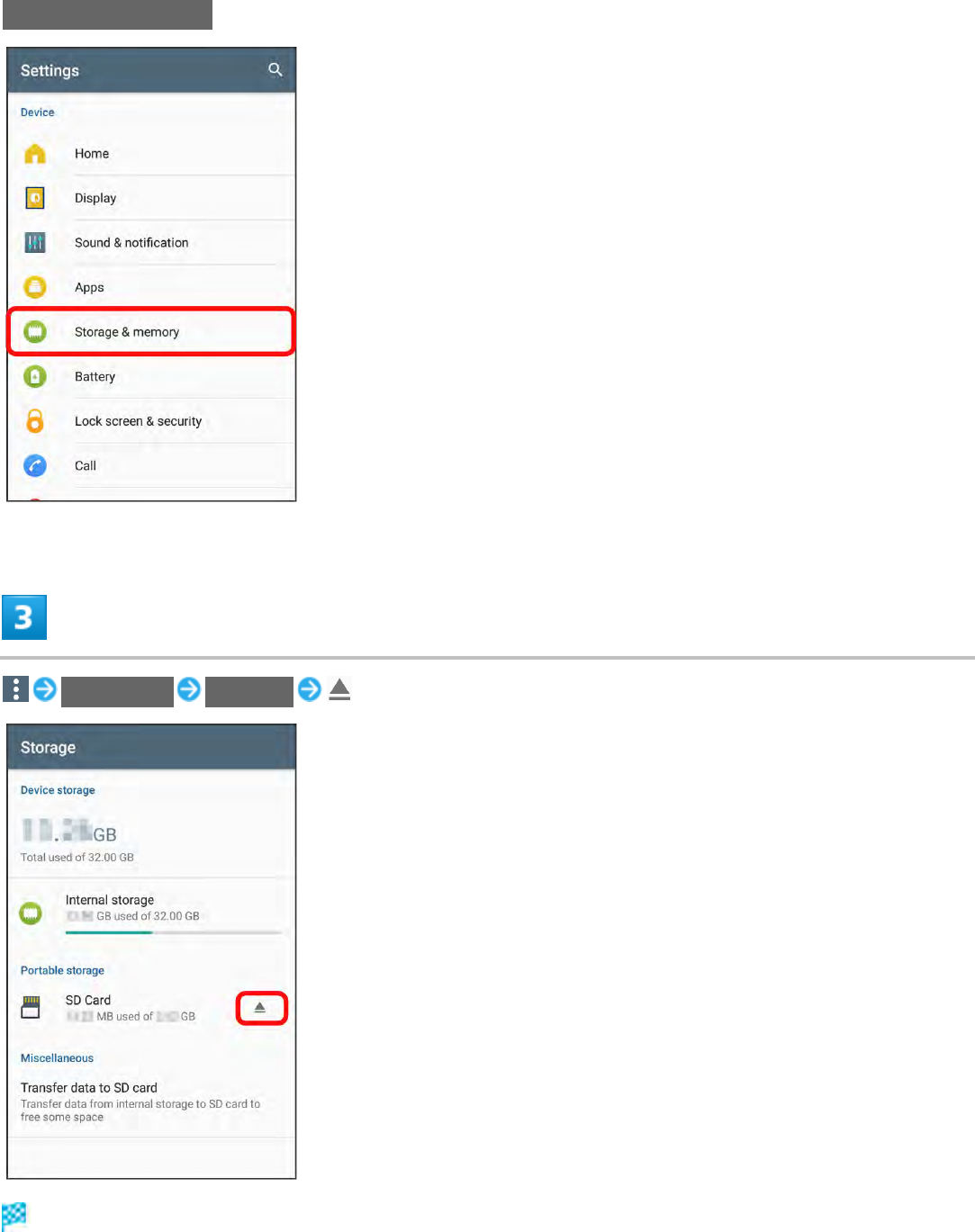Screen dimensions: 975x1232
Task: Open the Apps icon
Action: (35, 287)
